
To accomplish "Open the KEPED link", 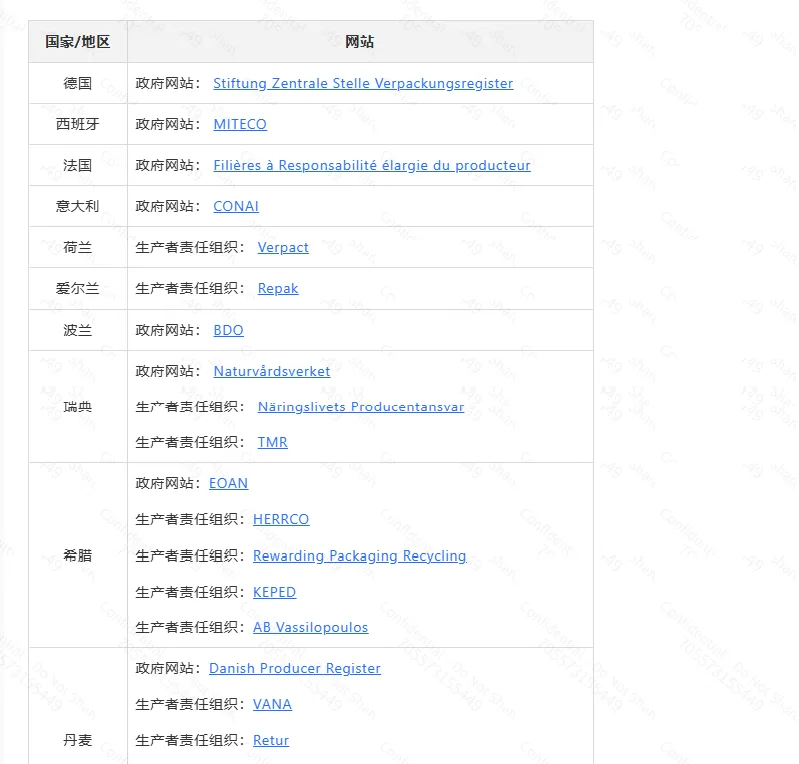I will (274, 592).
